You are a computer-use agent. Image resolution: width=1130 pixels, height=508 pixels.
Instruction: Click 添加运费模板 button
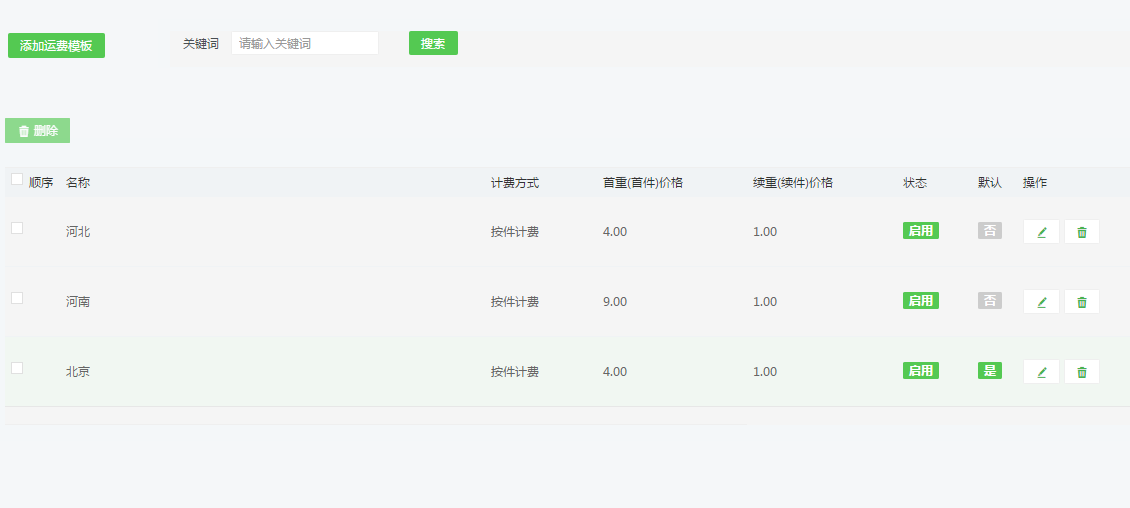pos(56,45)
